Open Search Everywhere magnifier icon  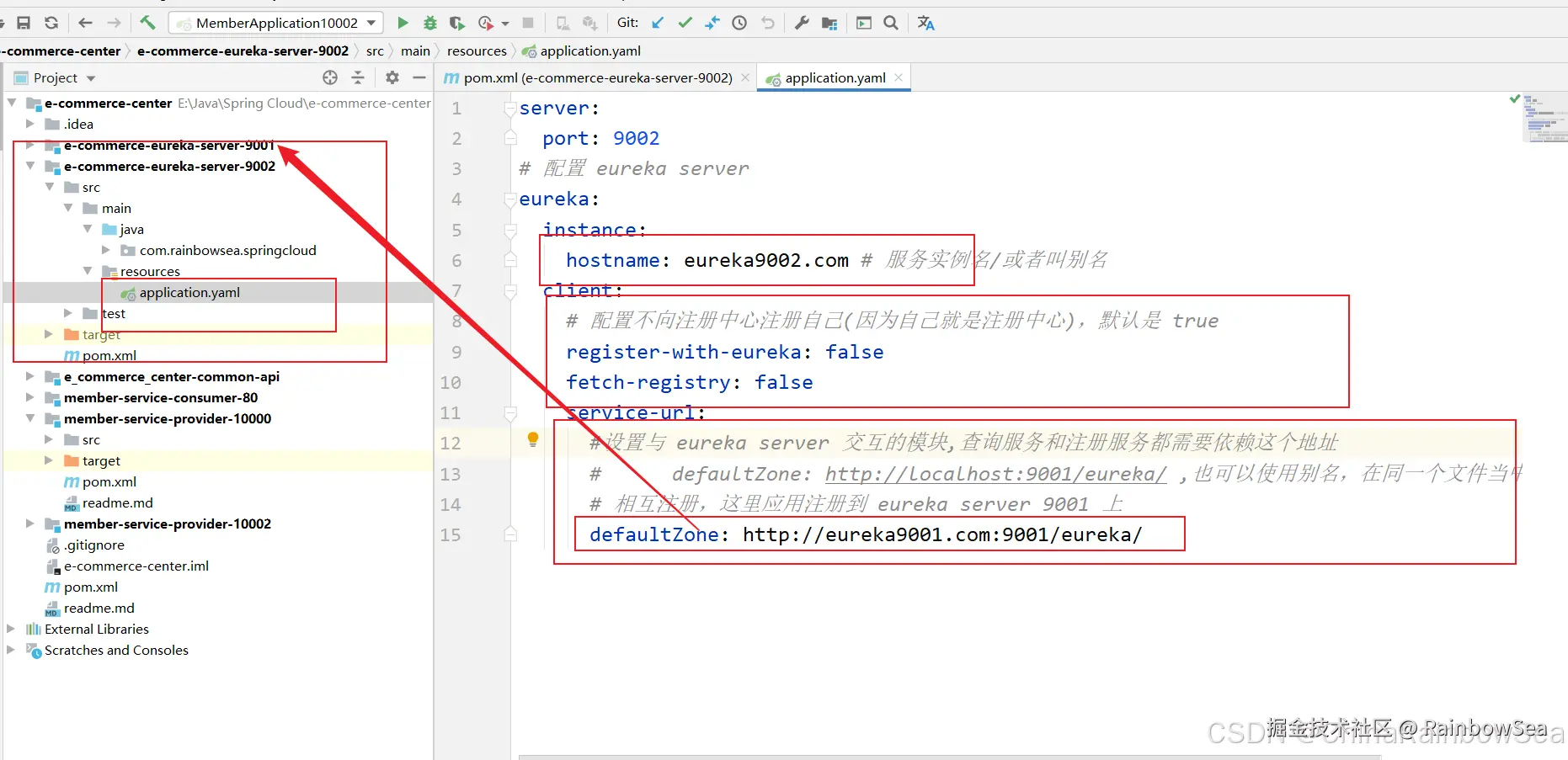click(x=891, y=23)
